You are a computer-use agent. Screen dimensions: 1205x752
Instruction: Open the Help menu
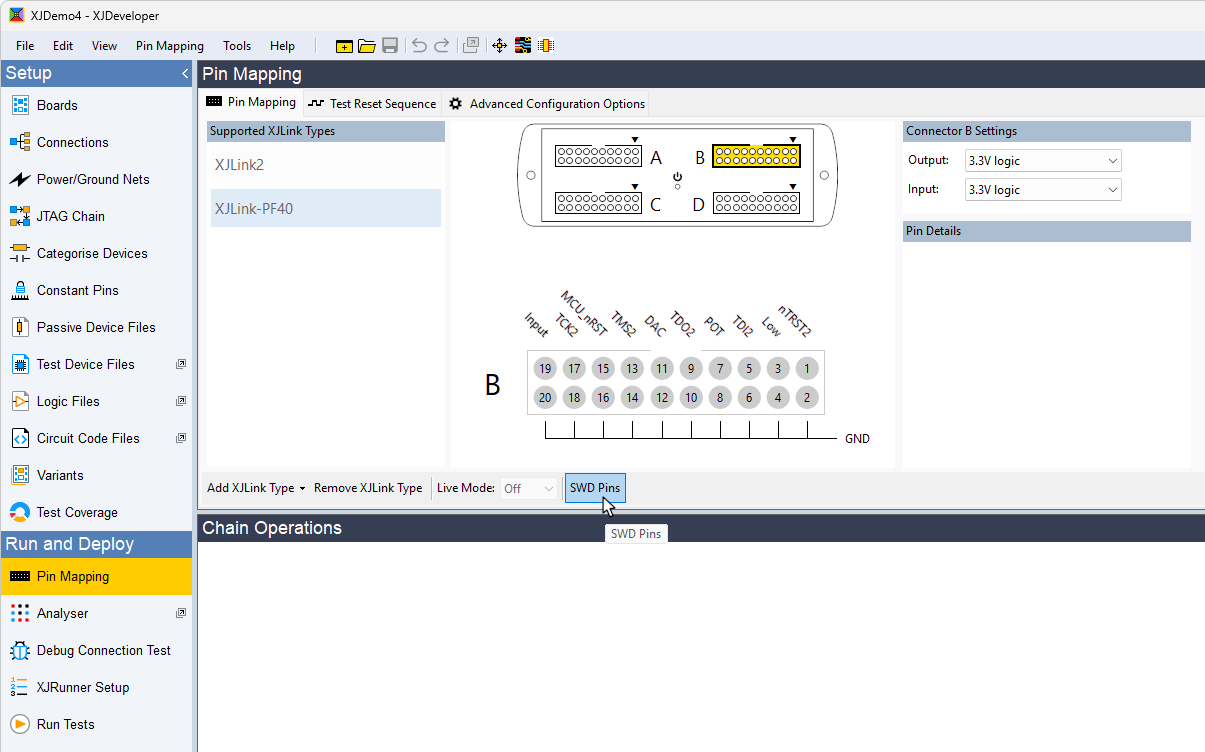point(282,46)
